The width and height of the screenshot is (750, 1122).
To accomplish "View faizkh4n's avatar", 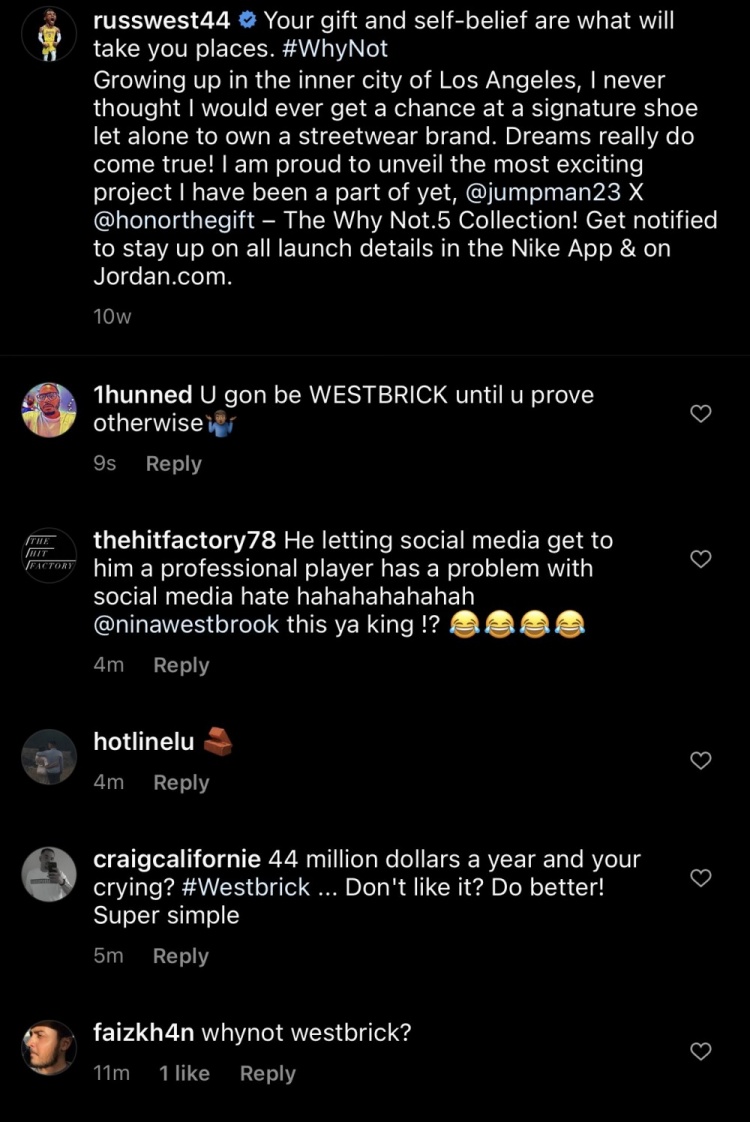I will click(x=49, y=1048).
